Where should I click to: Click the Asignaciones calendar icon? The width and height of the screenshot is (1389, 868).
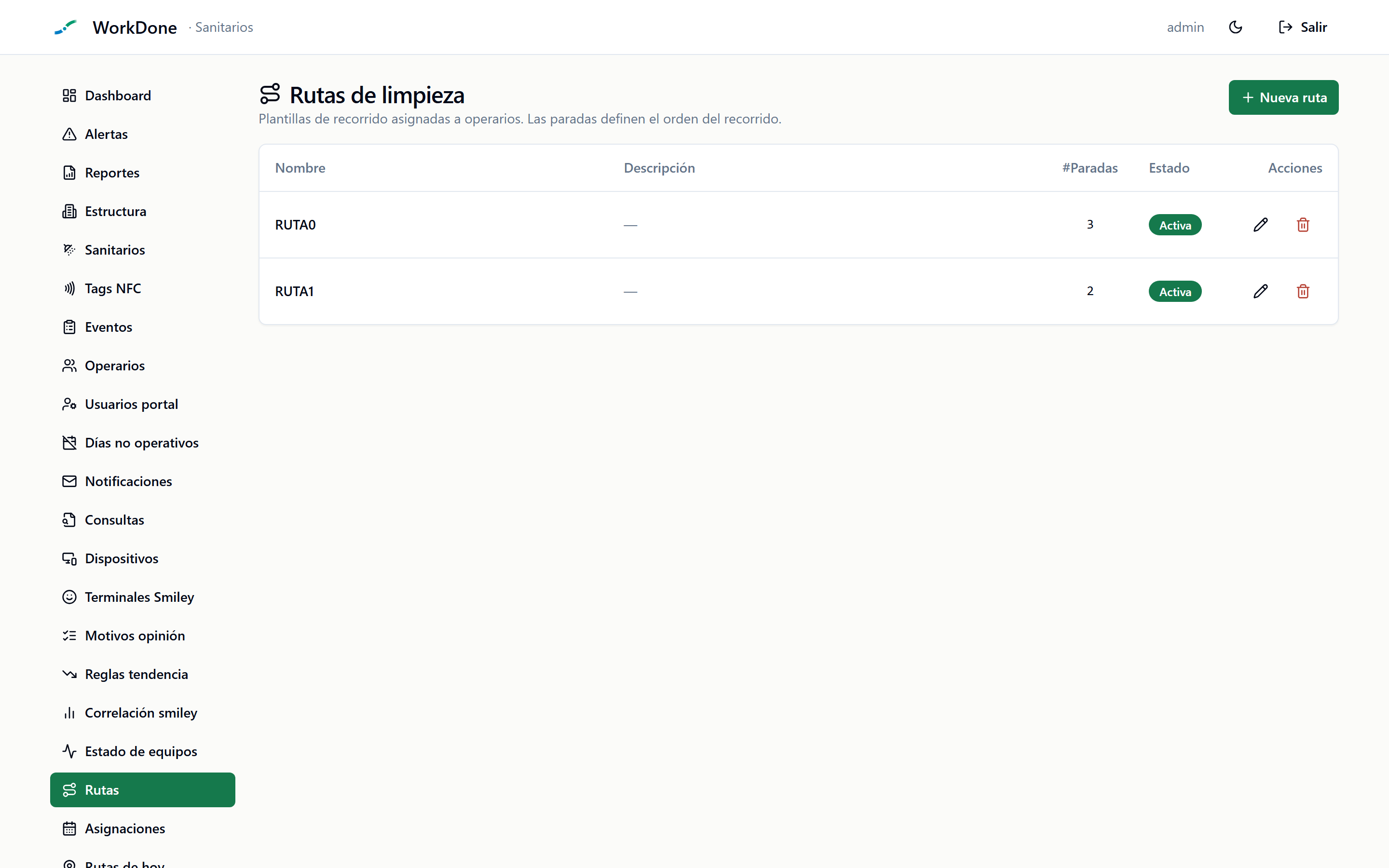[x=69, y=828]
